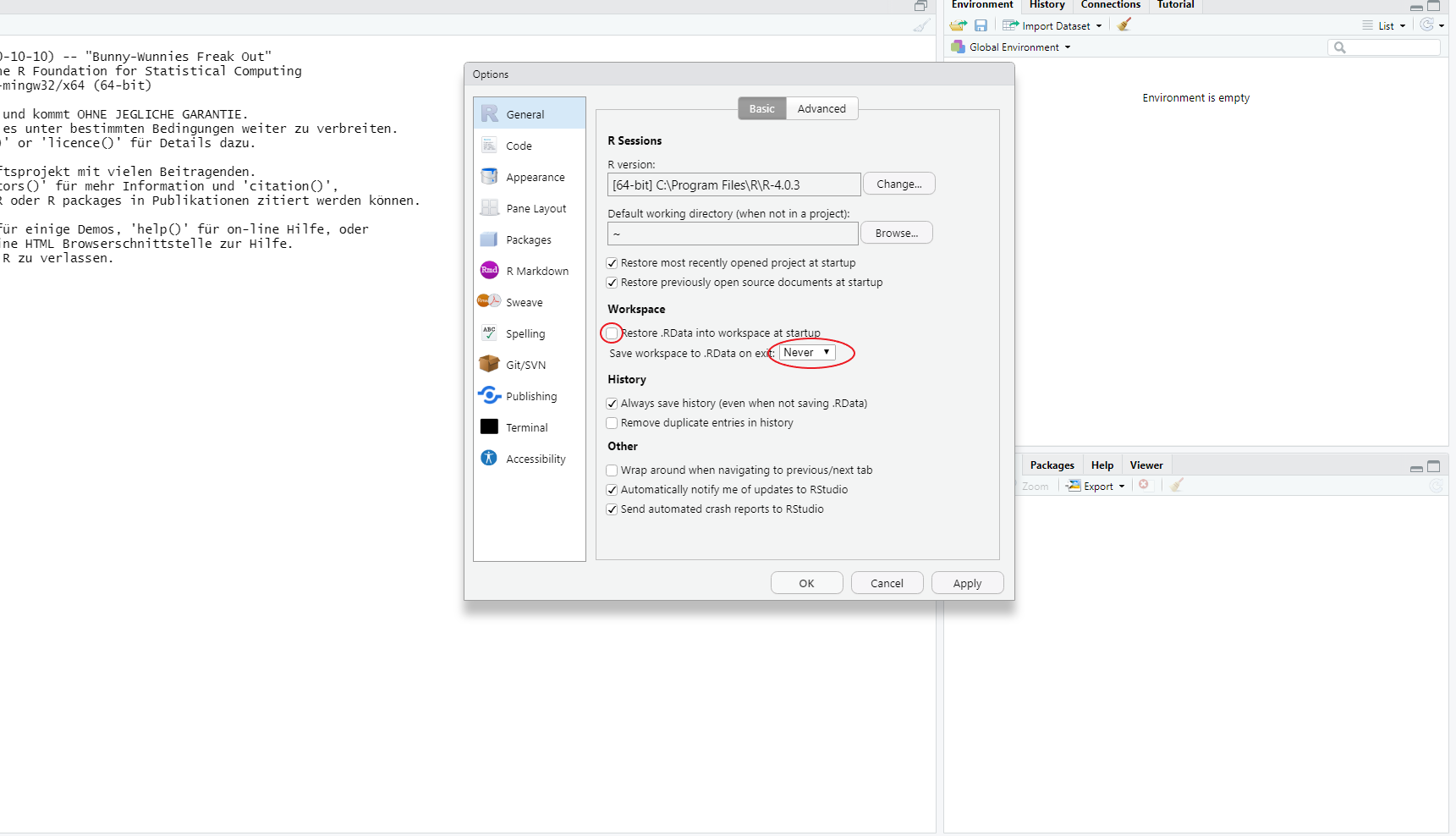Switch to the Advanced tab
The image size is (1456, 836).
click(821, 108)
